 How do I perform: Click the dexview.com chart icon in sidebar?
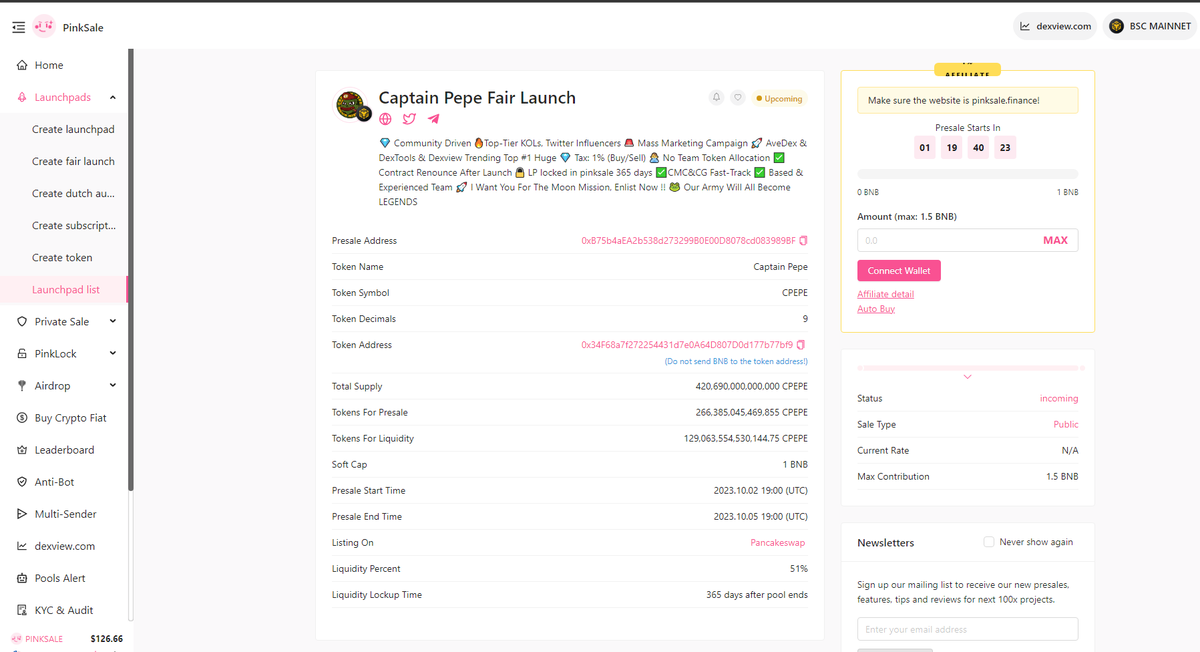(x=22, y=546)
